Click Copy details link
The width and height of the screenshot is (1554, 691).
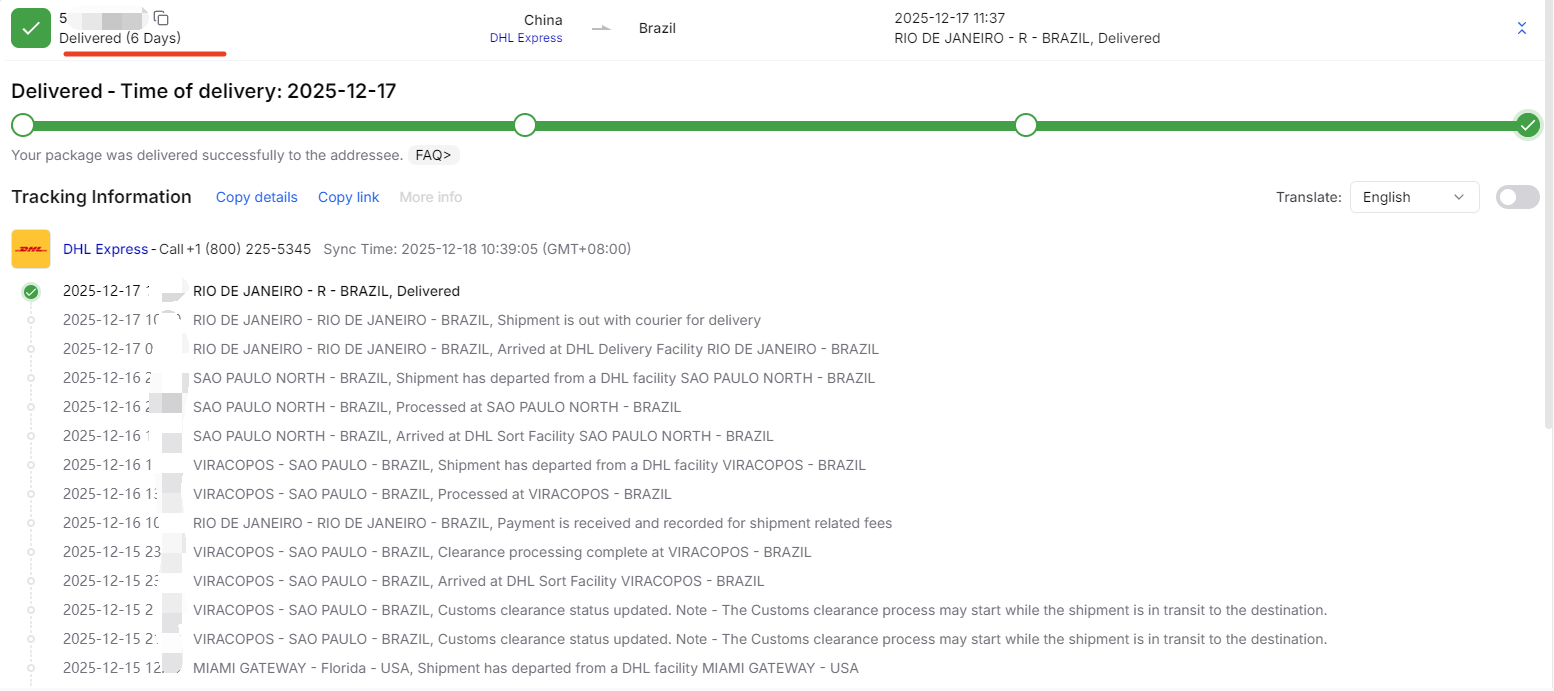257,197
